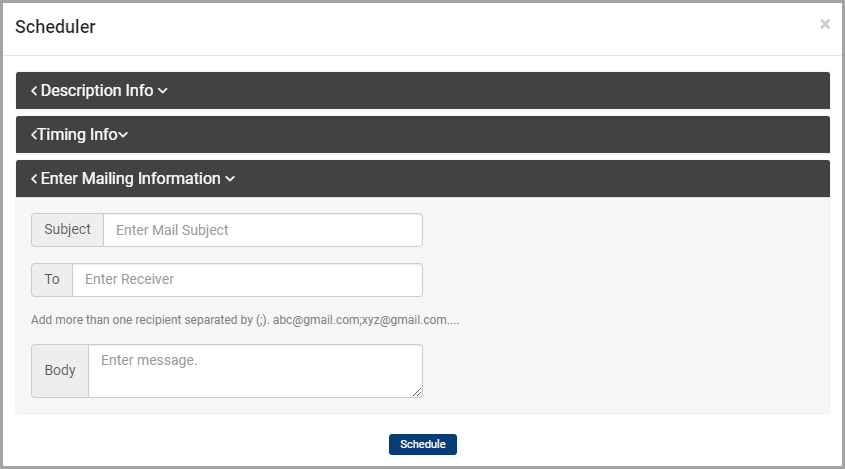The width and height of the screenshot is (845, 469).
Task: Click left chevron before Description Info
Action: pyautogui.click(x=34, y=91)
